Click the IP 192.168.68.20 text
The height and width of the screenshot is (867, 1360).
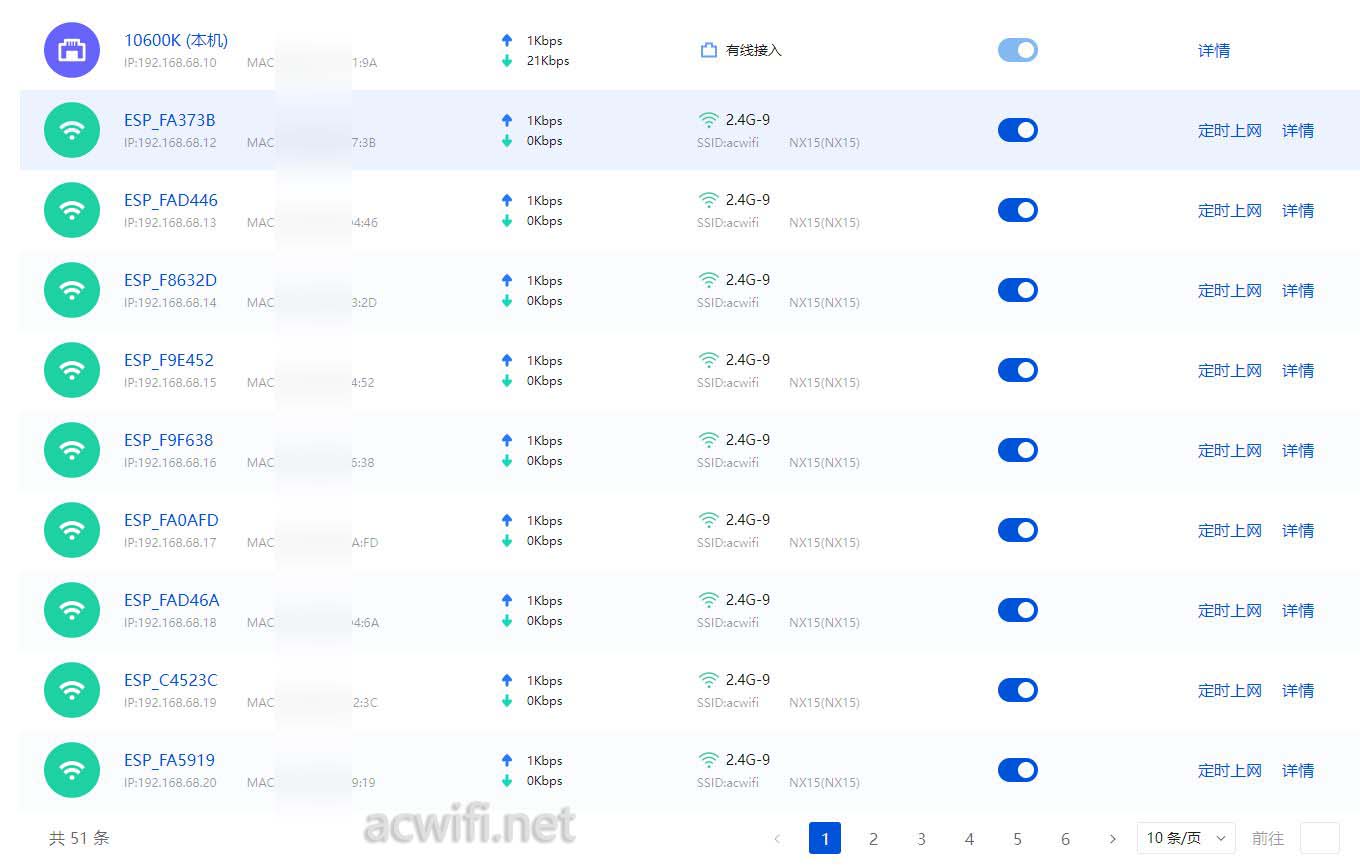170,782
